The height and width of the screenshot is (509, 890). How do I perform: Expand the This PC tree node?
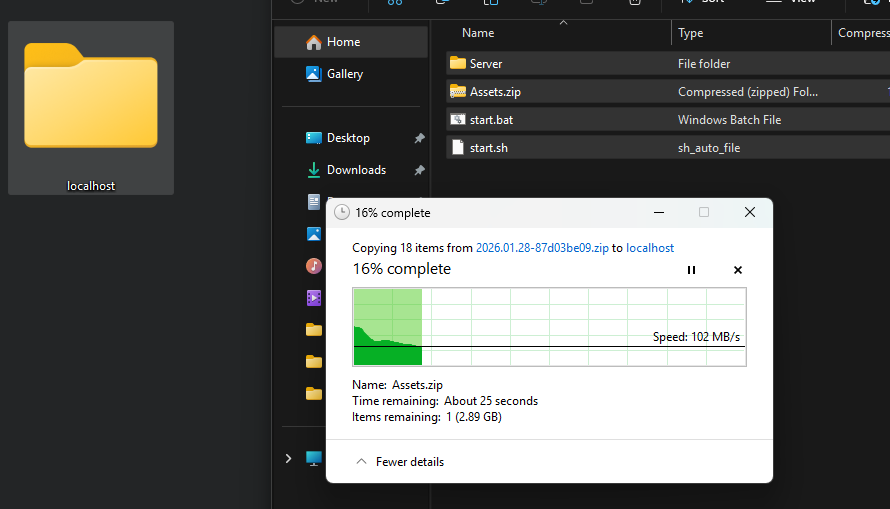(288, 458)
